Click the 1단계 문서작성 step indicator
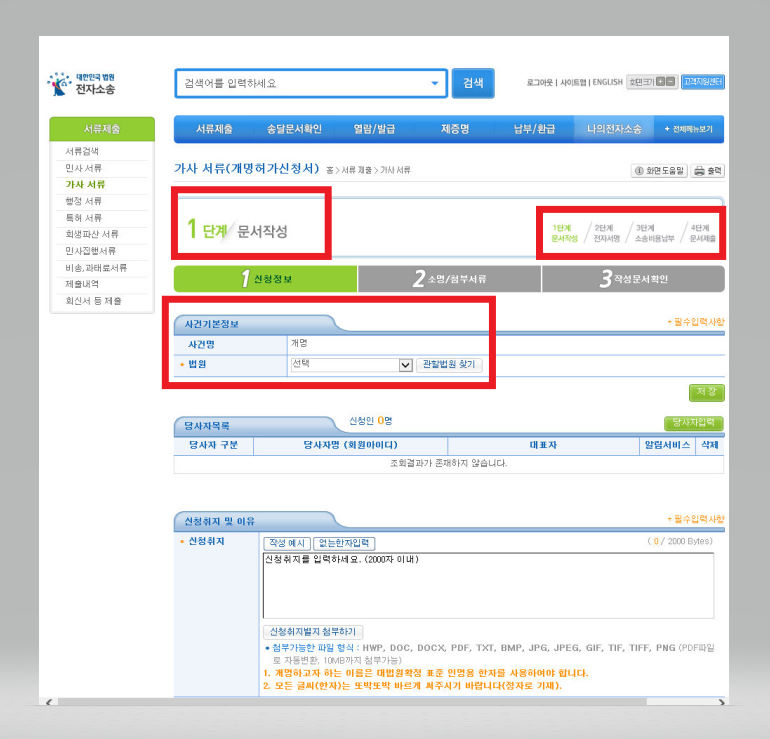Image resolution: width=770 pixels, height=739 pixels. [x=564, y=233]
